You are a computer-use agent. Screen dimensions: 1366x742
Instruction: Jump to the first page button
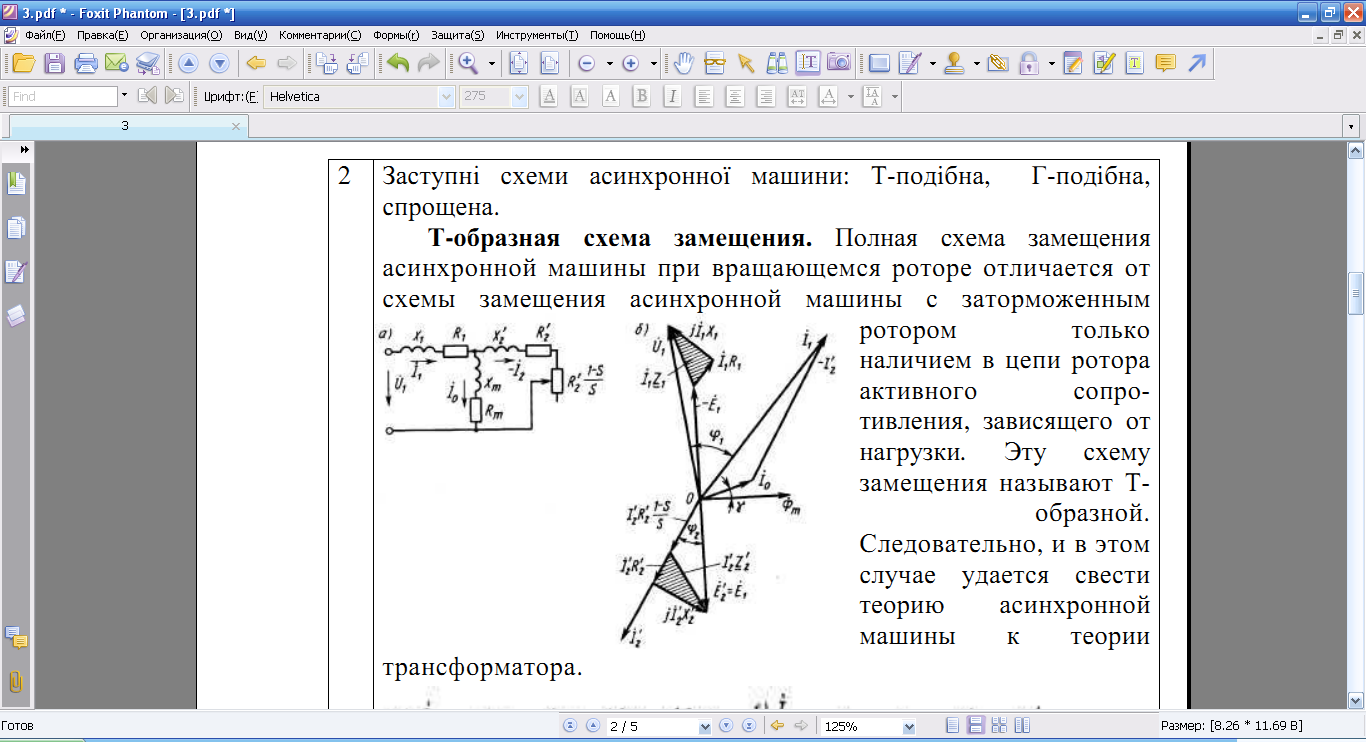(570, 726)
